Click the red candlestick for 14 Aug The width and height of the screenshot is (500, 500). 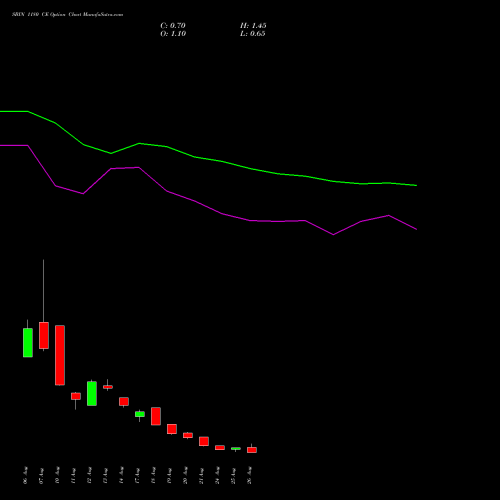(x=124, y=401)
